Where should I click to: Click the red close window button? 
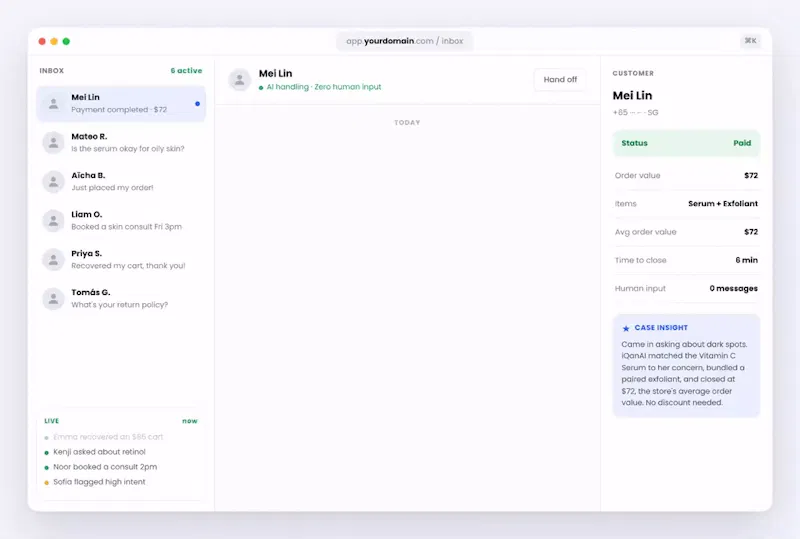(42, 41)
